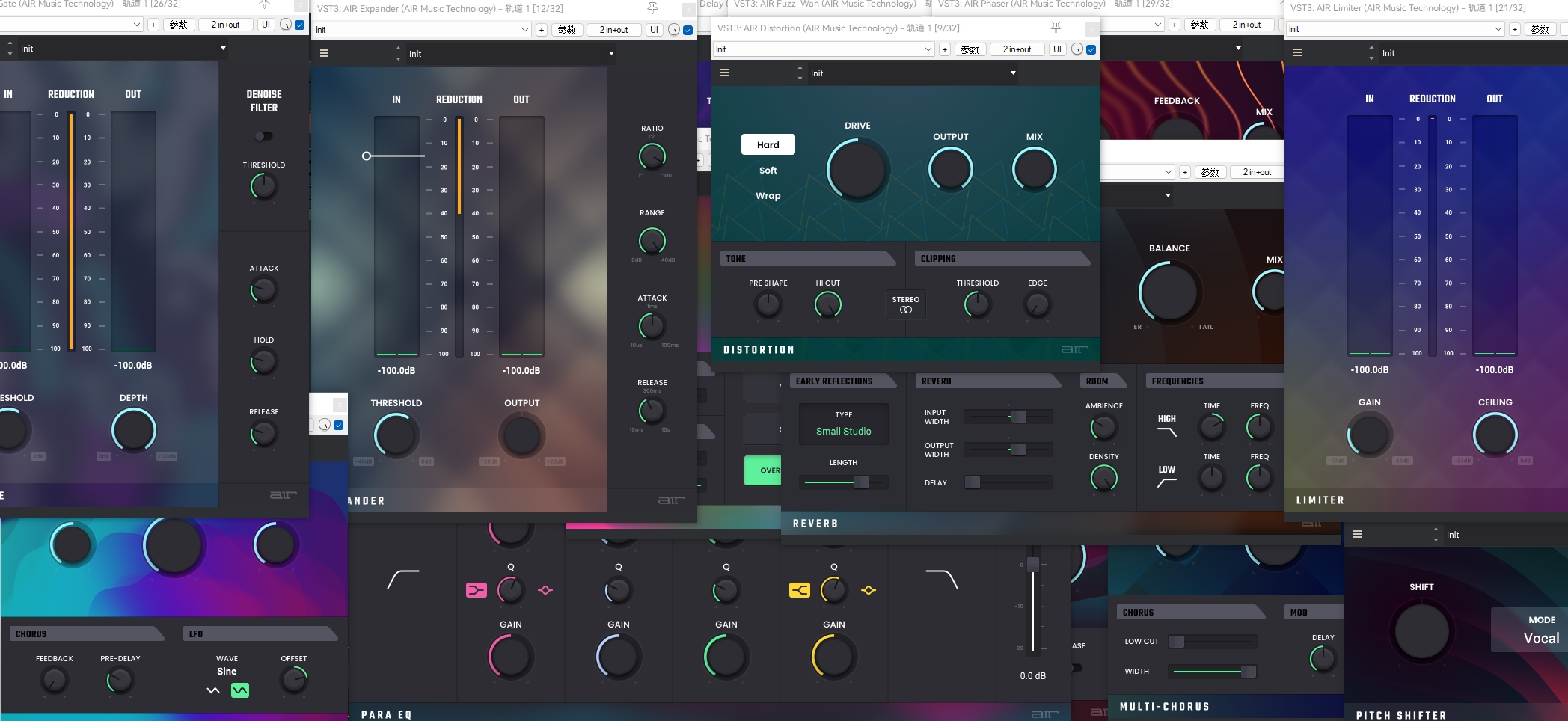Select Soft distortion mode
This screenshot has width=1568, height=721.
click(x=768, y=171)
